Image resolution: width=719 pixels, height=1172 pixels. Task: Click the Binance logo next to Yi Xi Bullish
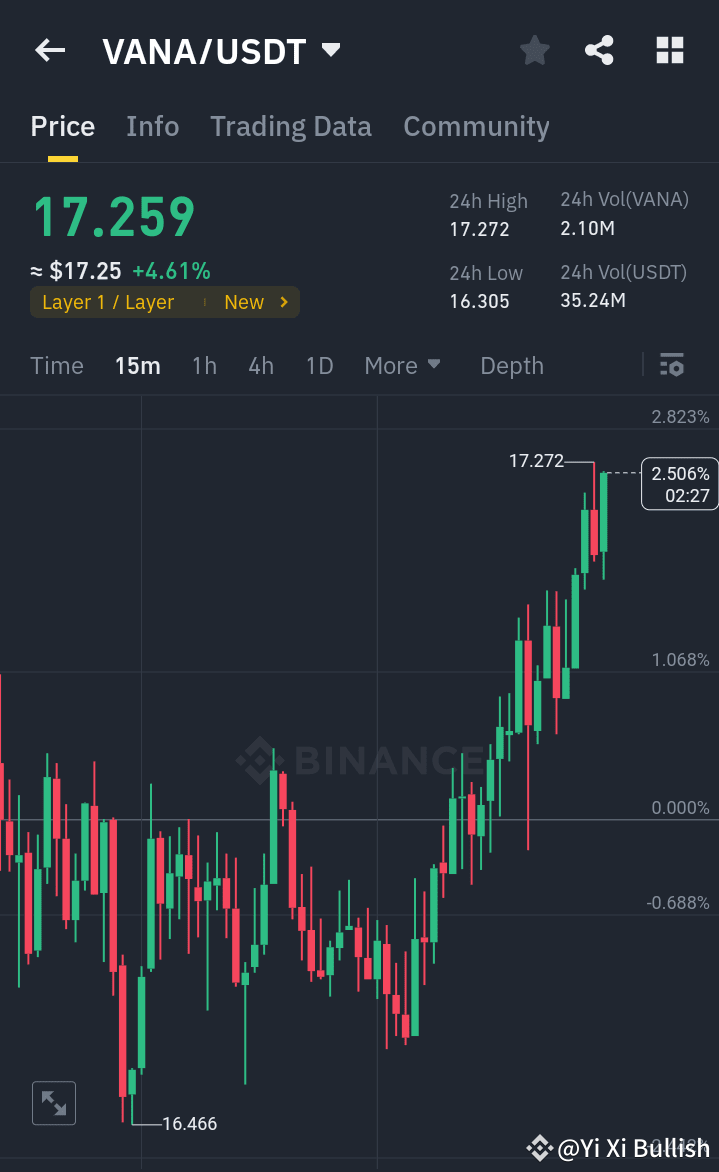coord(540,1148)
